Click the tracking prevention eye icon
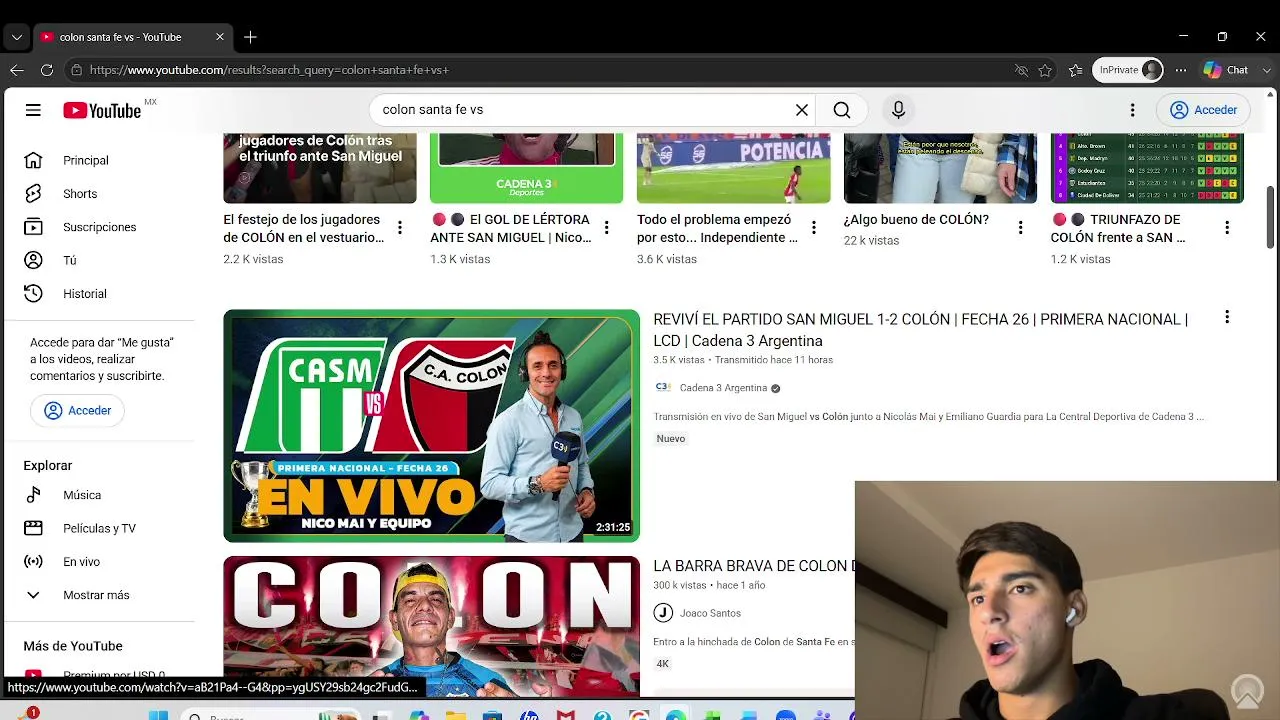1280x720 pixels. 1021,70
